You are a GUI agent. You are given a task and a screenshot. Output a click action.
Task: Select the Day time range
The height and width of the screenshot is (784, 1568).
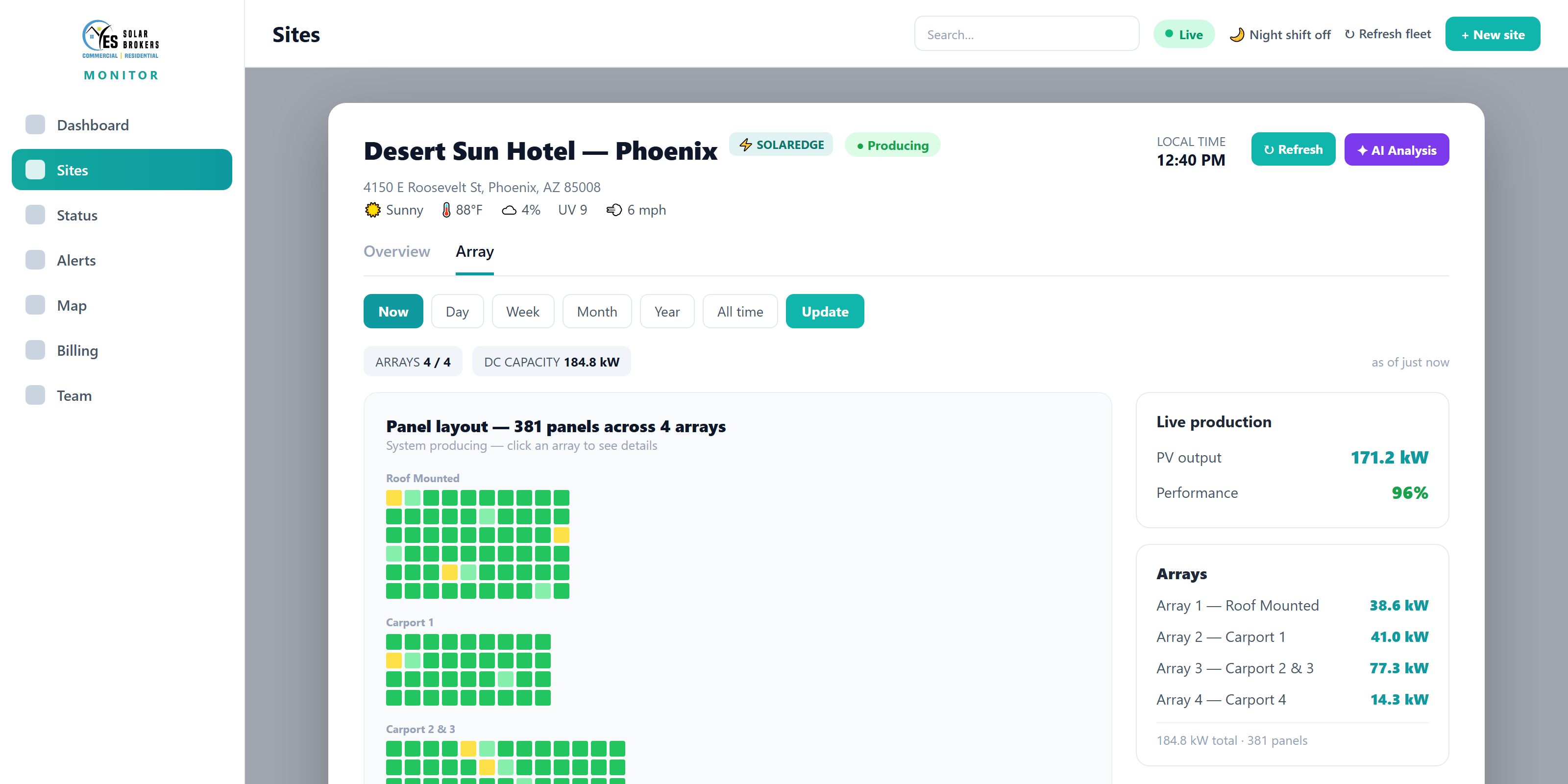point(457,311)
